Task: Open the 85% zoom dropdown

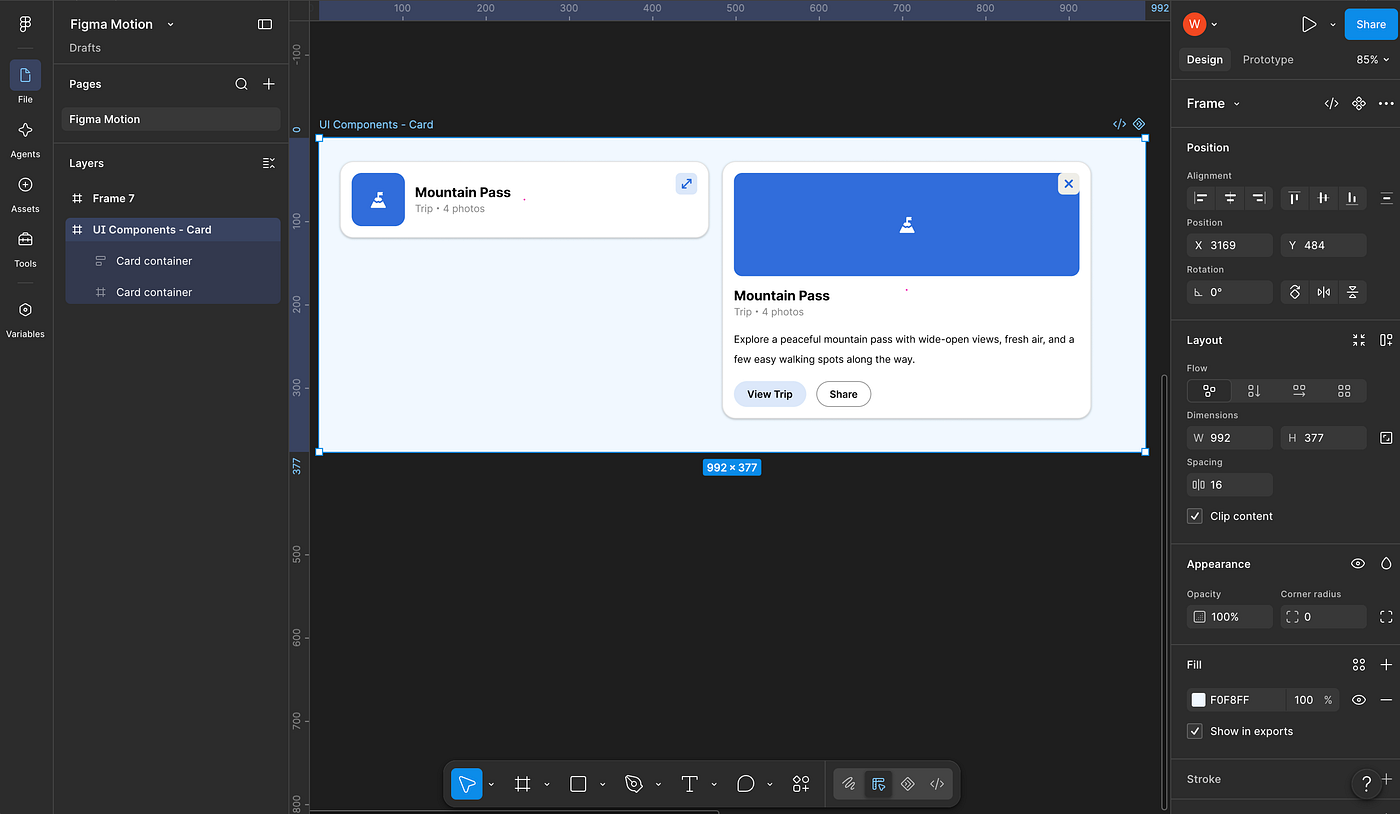Action: coord(1373,60)
